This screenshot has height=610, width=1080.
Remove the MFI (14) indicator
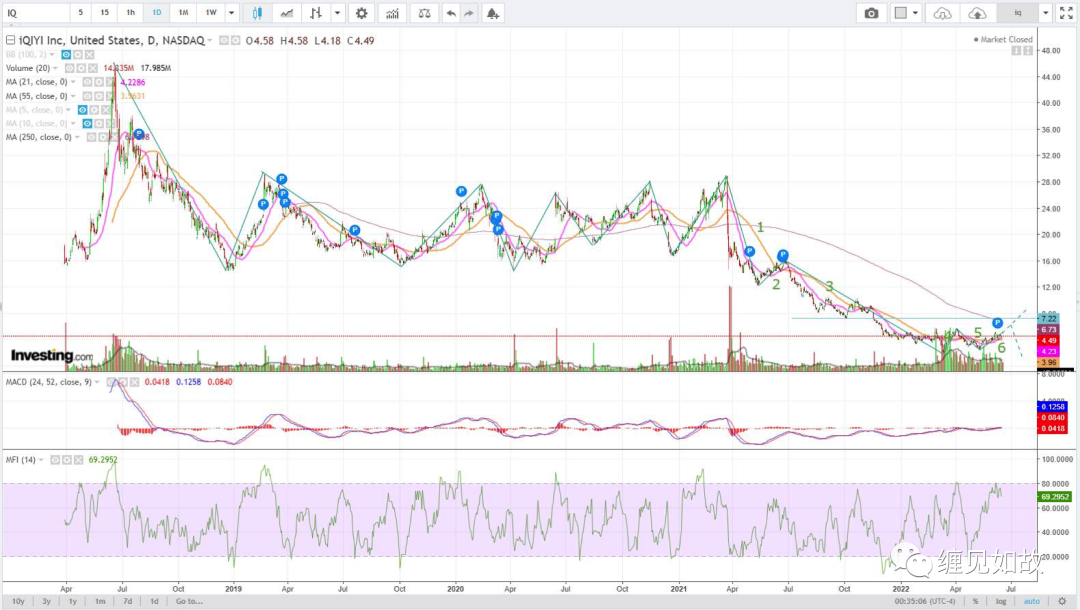tap(79, 459)
